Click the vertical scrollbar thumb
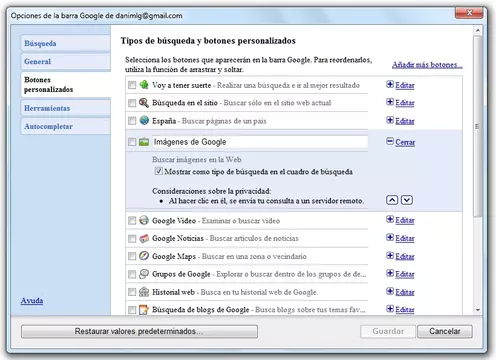496x360 pixels. (x=477, y=127)
